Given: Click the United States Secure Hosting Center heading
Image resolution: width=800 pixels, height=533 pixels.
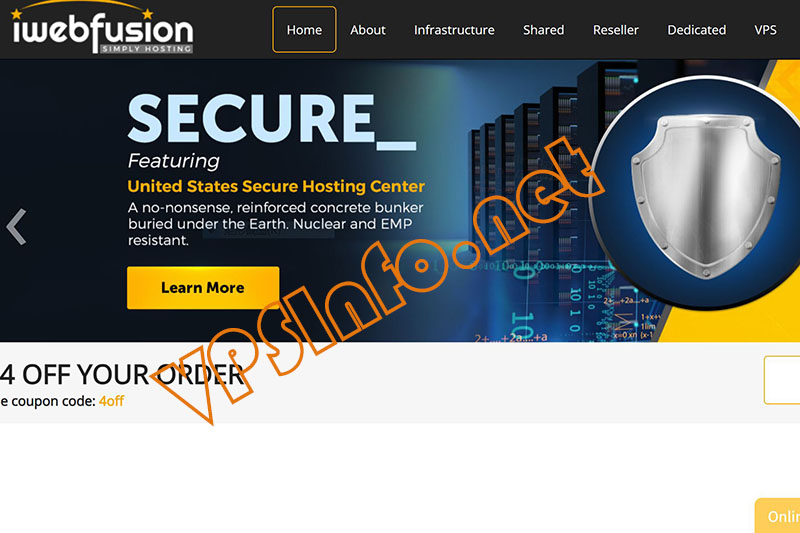Looking at the screenshot, I should [276, 186].
